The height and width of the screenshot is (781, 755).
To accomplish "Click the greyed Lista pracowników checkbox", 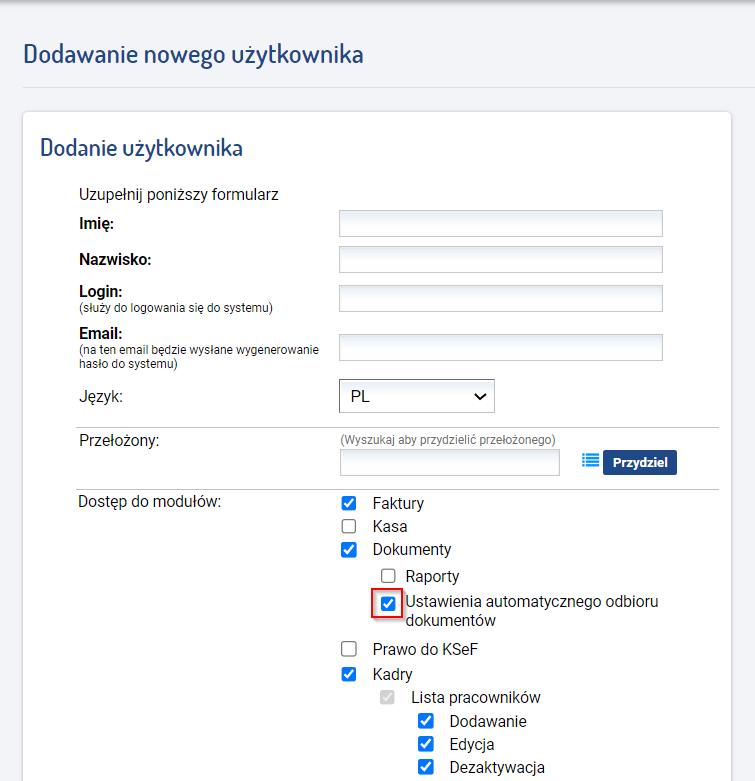I will [x=387, y=697].
